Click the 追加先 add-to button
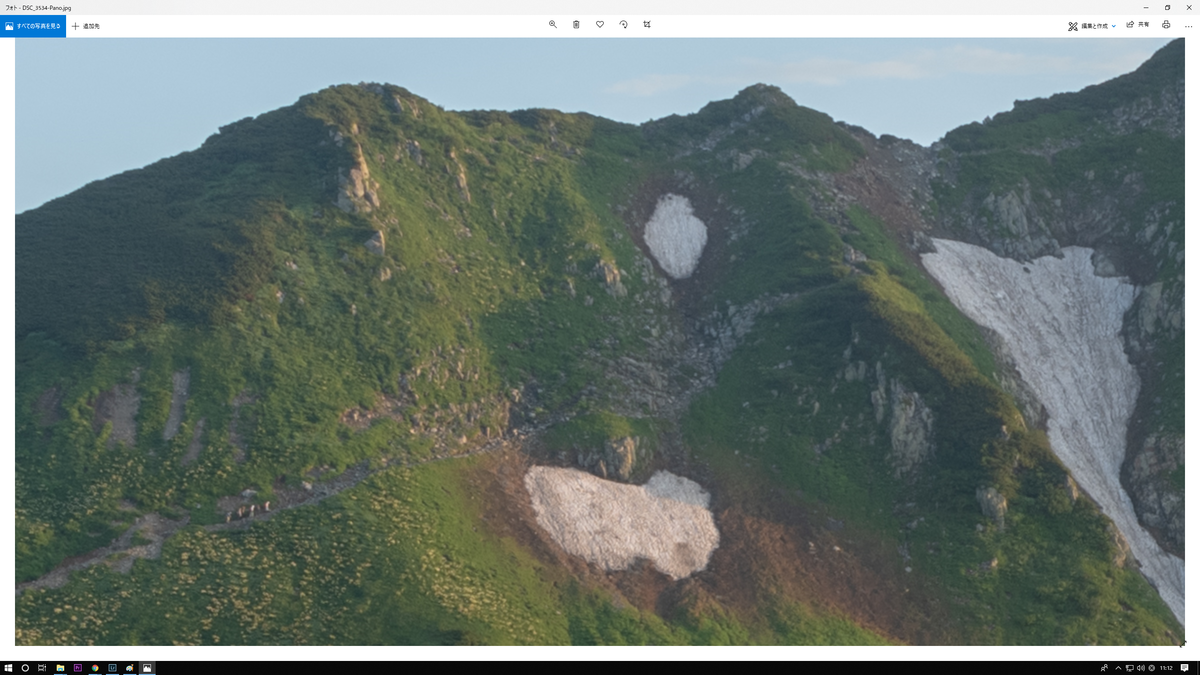The image size is (1200, 675). [x=85, y=26]
